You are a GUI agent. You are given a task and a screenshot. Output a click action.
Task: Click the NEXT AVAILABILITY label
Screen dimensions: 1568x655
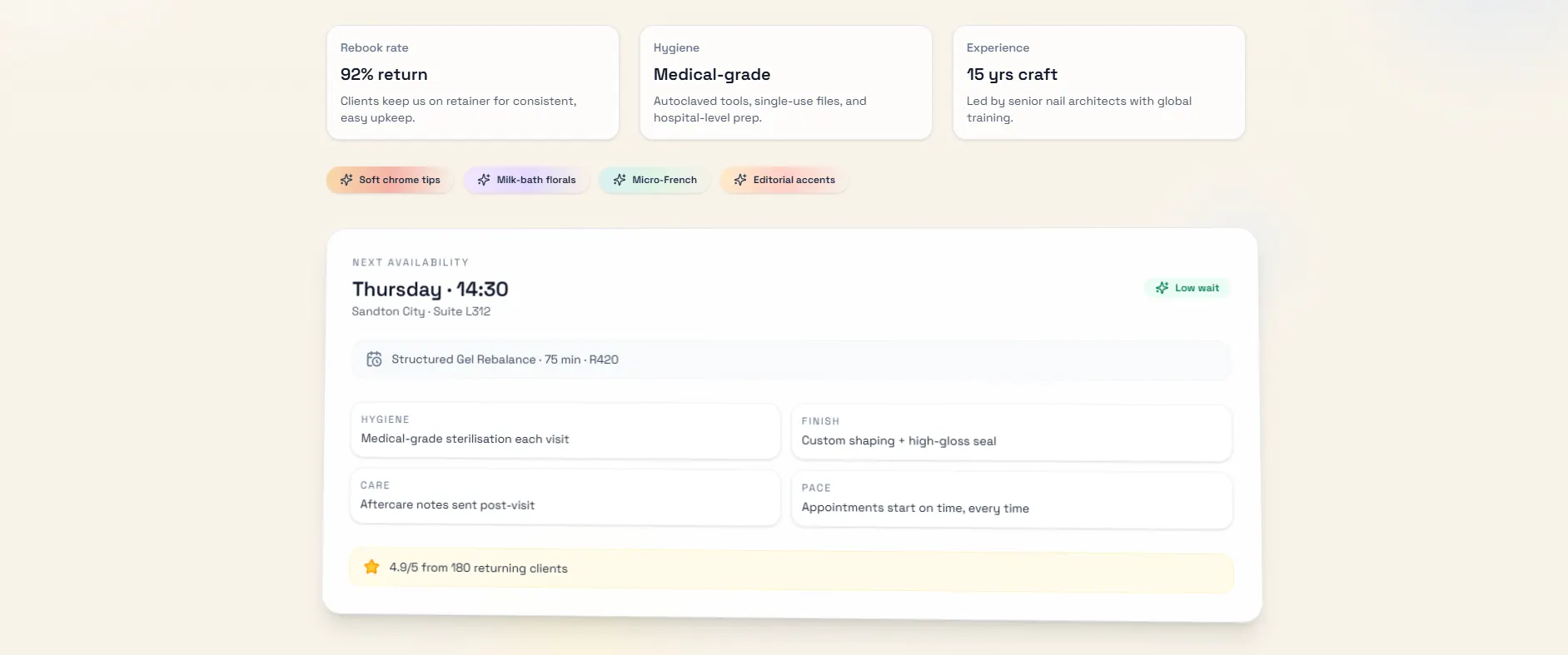click(411, 262)
